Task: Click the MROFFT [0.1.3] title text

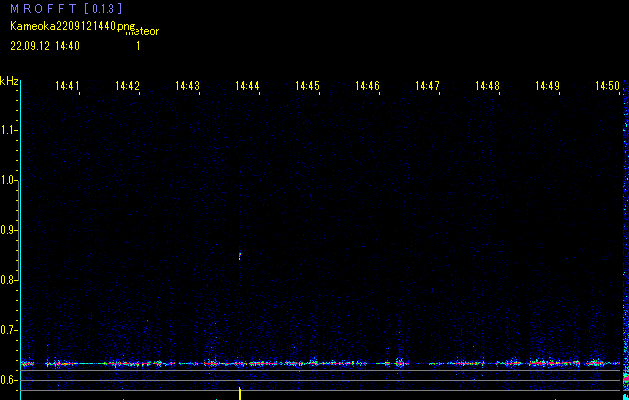Action: pos(66,8)
